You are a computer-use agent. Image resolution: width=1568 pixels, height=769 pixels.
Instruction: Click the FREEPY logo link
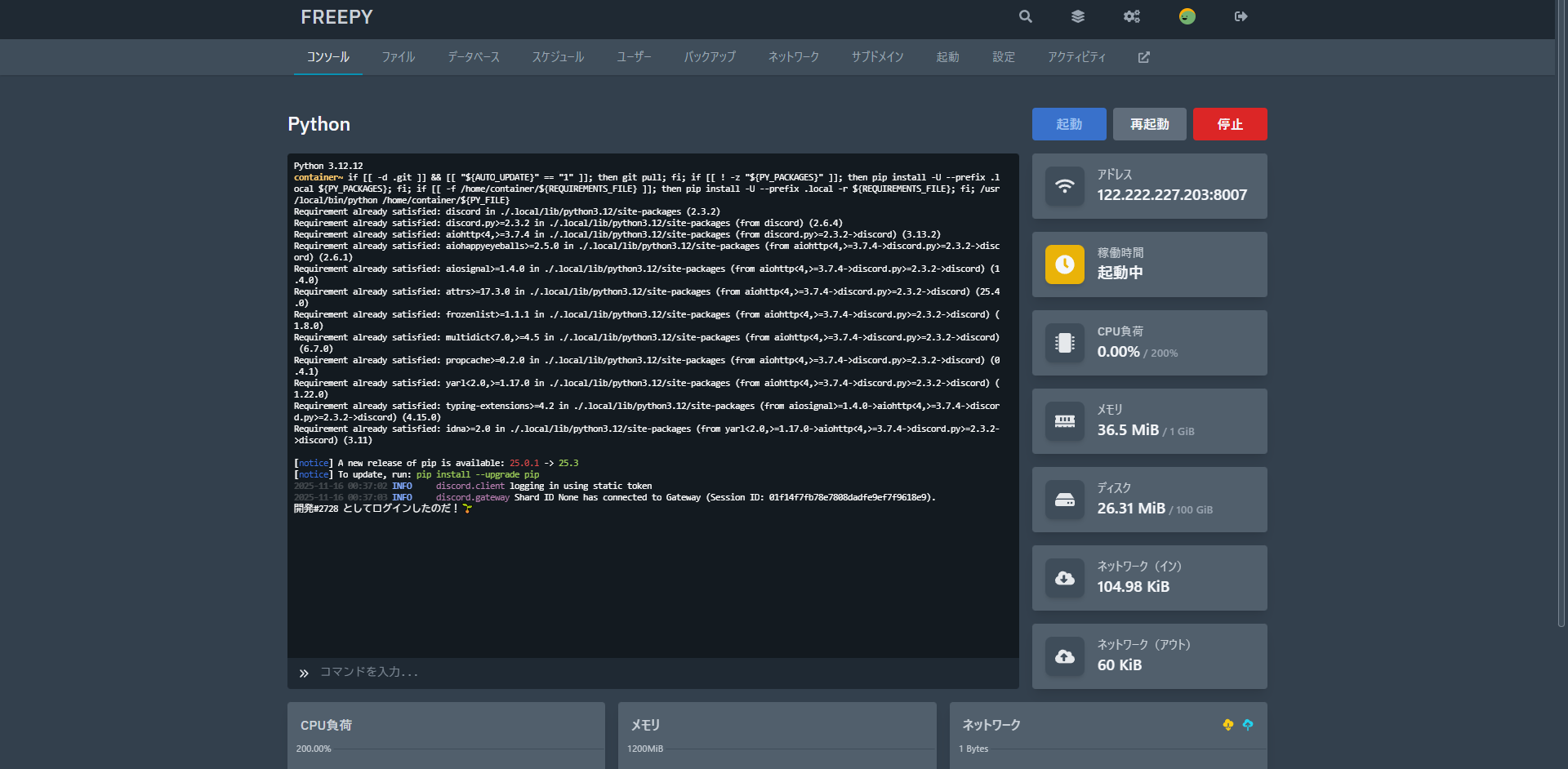pyautogui.click(x=336, y=17)
